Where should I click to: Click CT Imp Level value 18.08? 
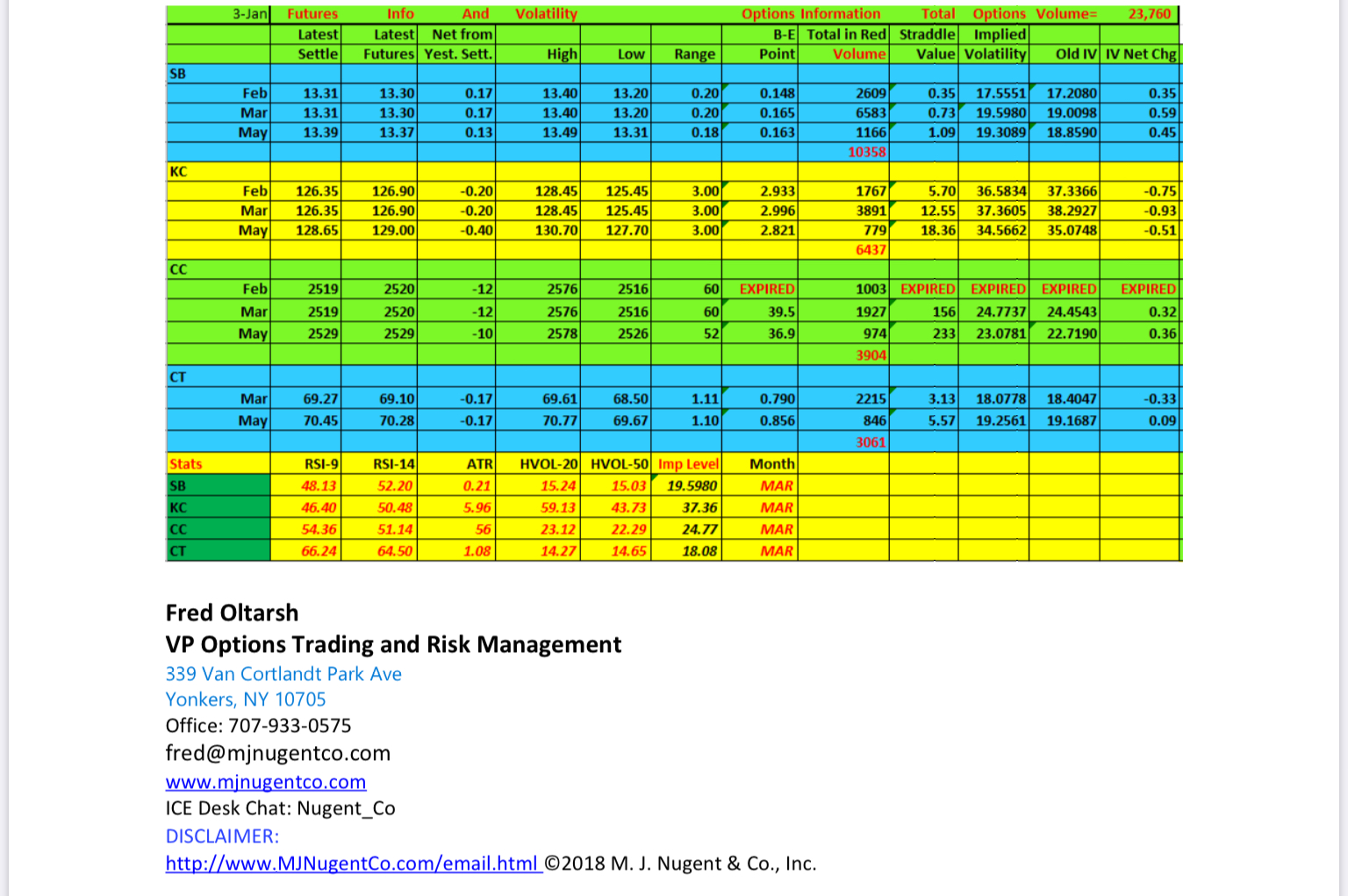pyautogui.click(x=699, y=551)
